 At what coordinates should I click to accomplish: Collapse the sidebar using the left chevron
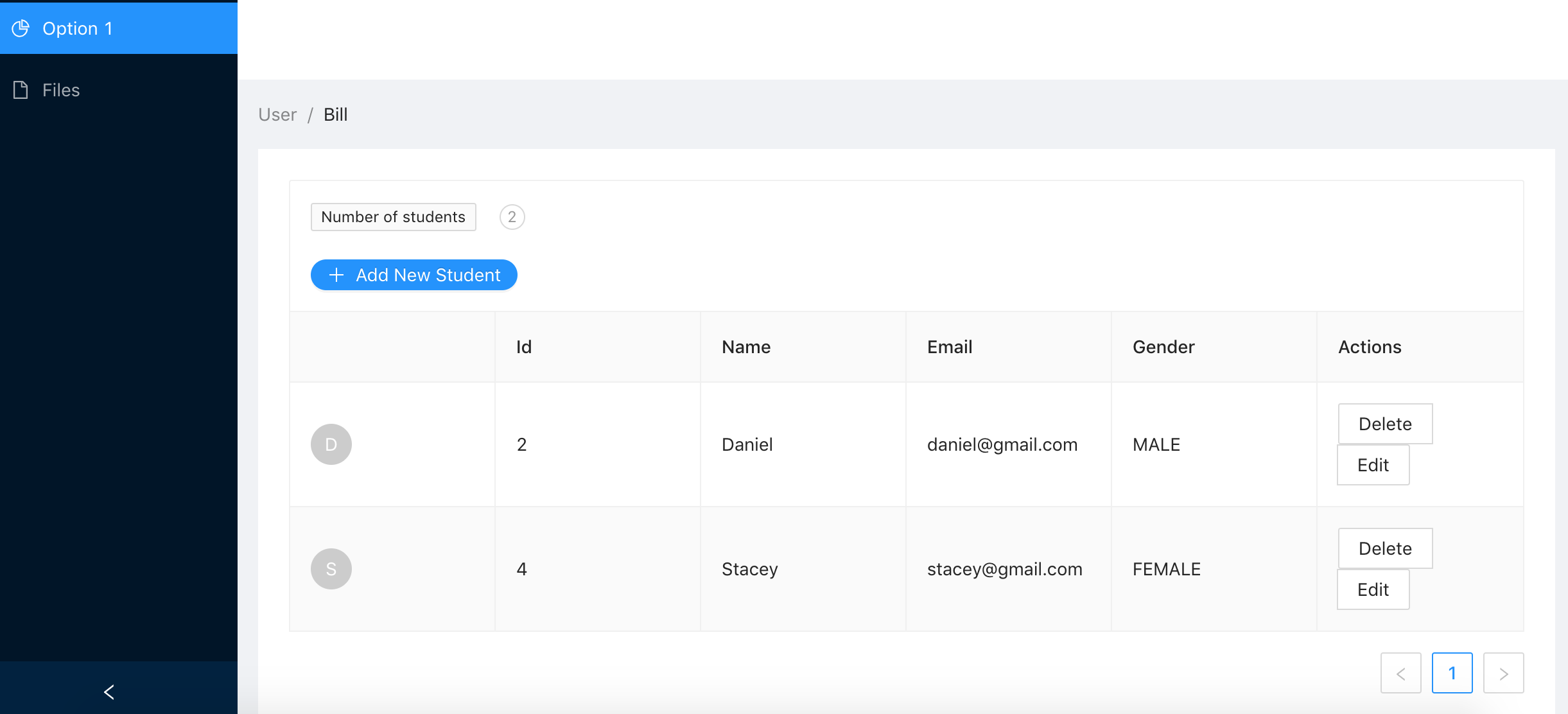[x=108, y=692]
